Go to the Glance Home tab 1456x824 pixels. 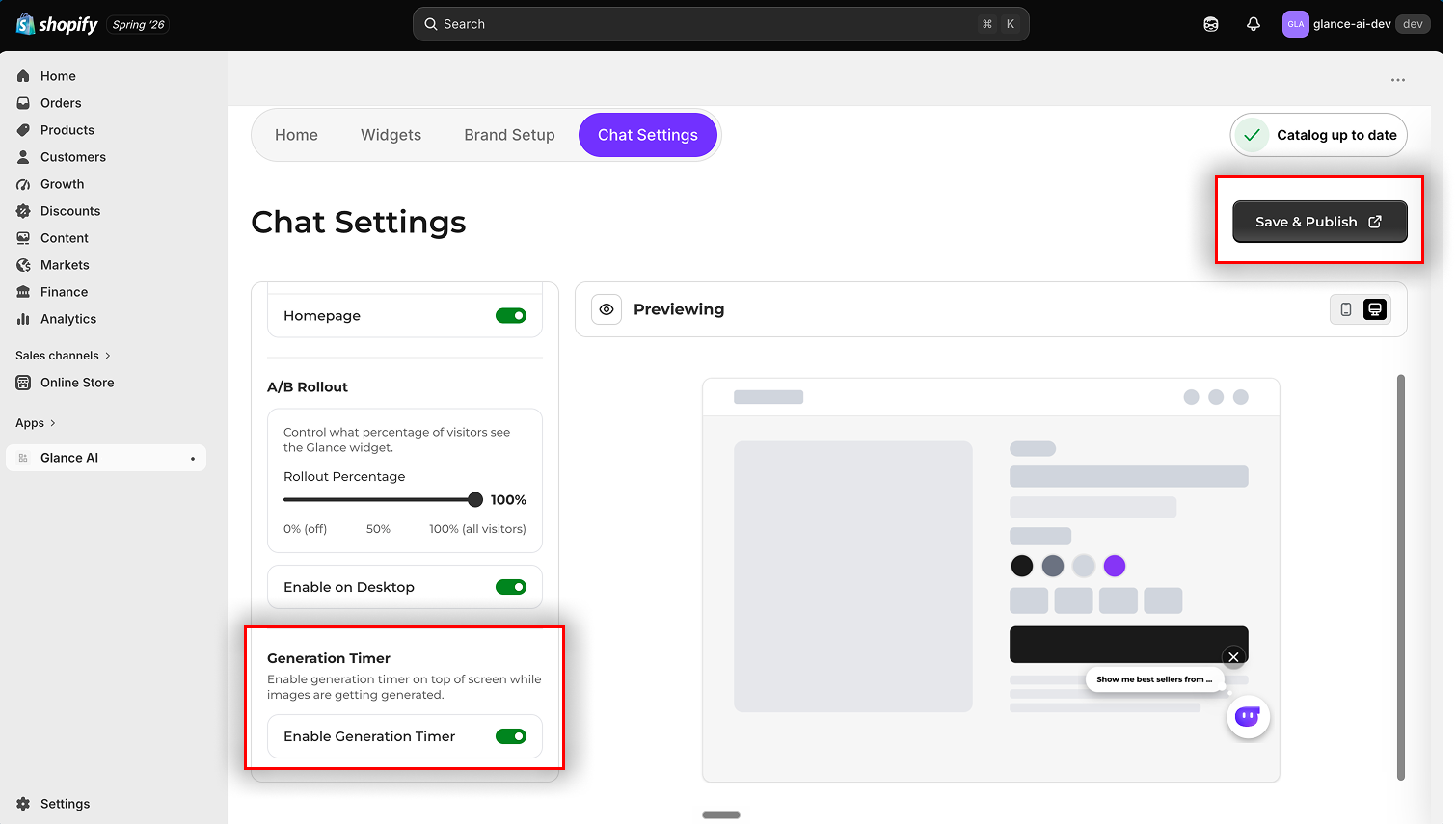point(296,135)
